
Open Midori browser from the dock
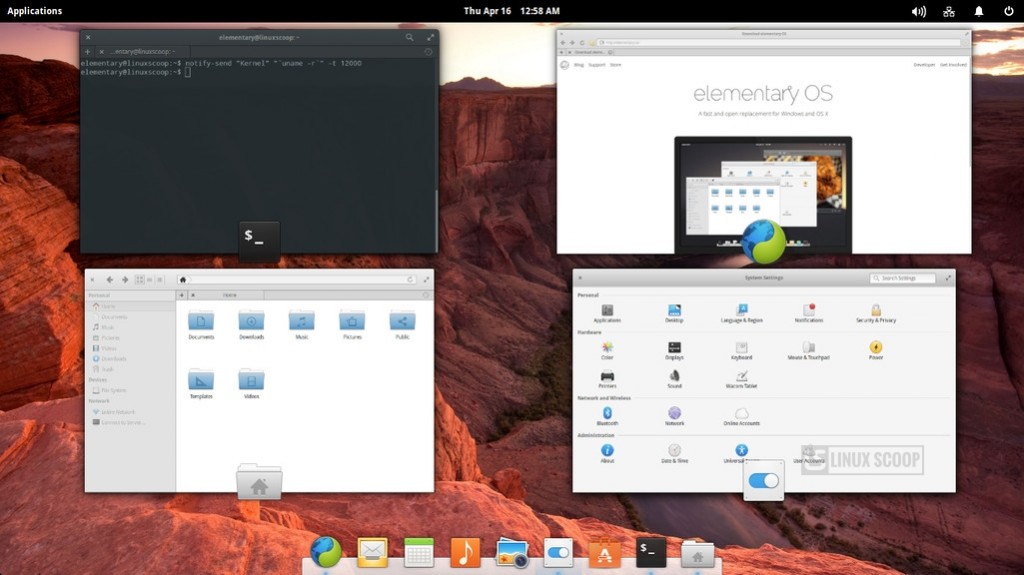pyautogui.click(x=326, y=552)
